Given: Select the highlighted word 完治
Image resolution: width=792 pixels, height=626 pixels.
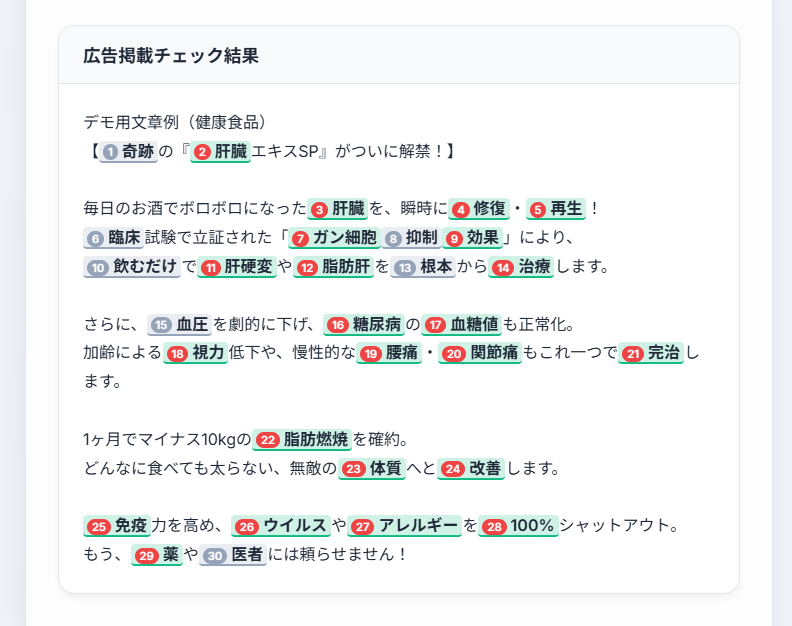Looking at the screenshot, I should (663, 353).
